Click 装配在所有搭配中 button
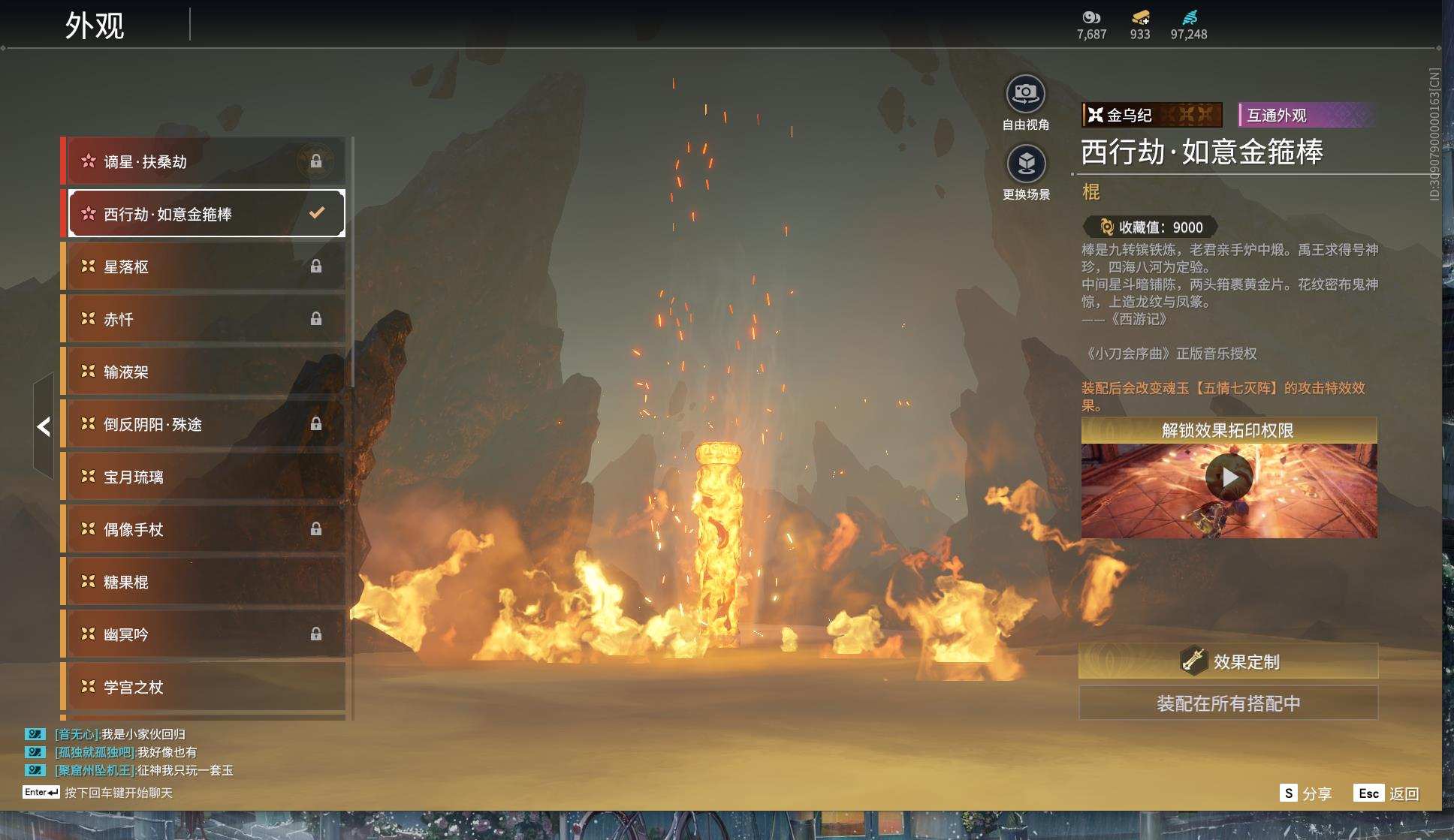 click(1229, 703)
